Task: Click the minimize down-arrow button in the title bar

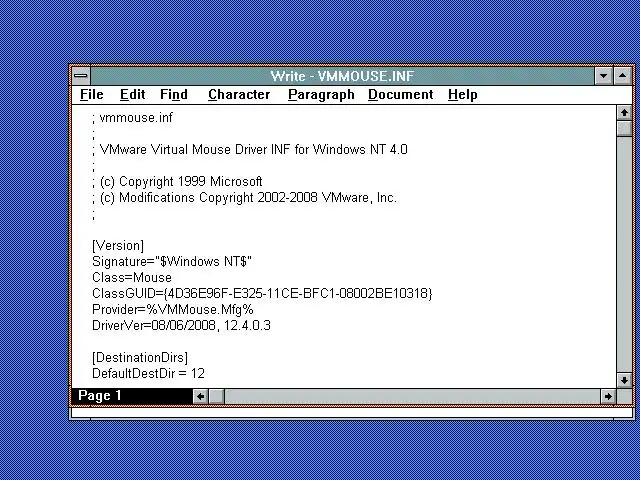Action: pos(603,76)
